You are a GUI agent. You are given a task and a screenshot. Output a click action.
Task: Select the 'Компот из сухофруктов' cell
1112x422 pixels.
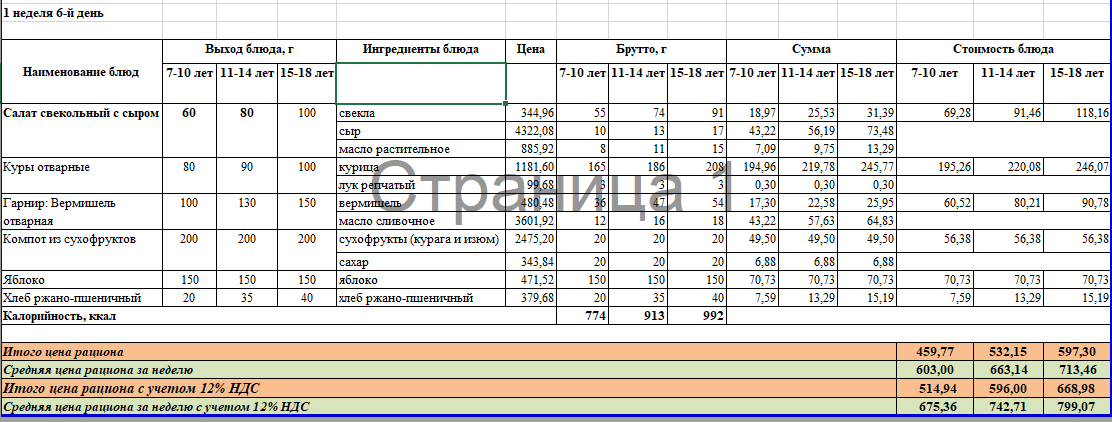coord(81,240)
